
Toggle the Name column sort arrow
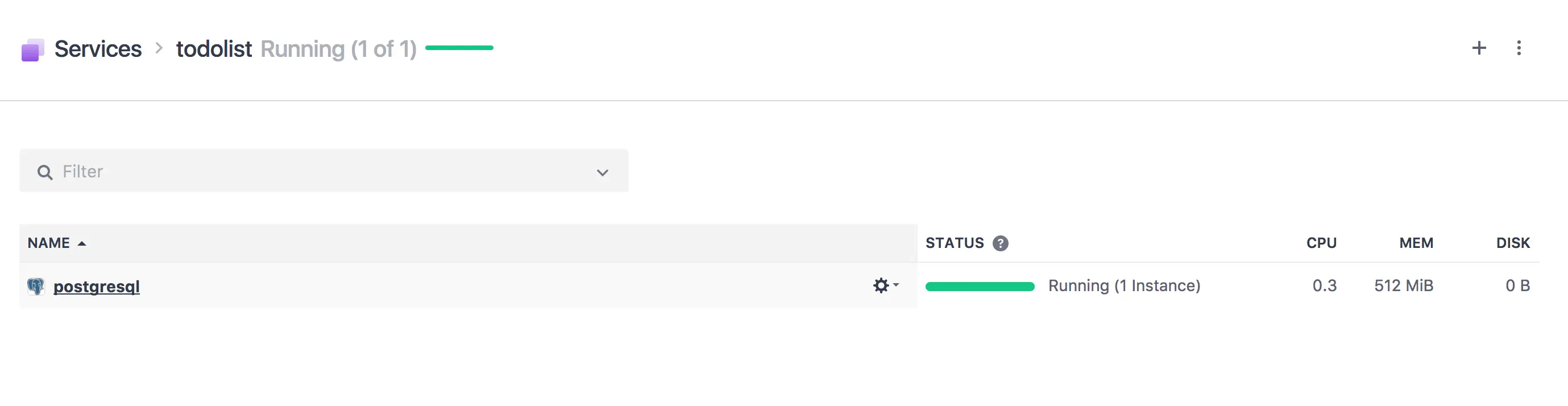[x=82, y=243]
